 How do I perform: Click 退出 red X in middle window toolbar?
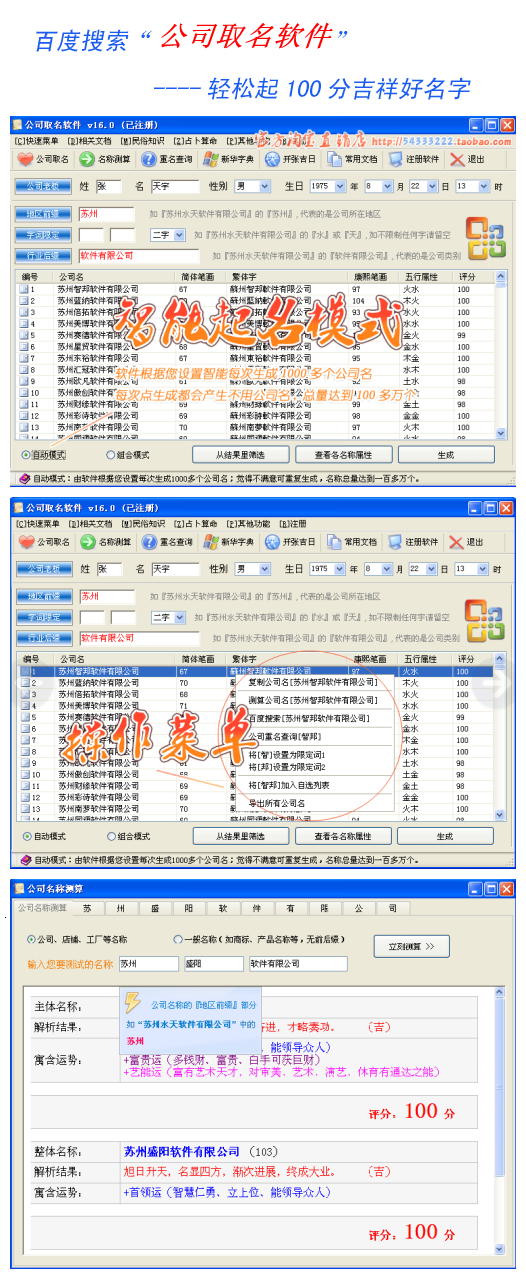[457, 542]
